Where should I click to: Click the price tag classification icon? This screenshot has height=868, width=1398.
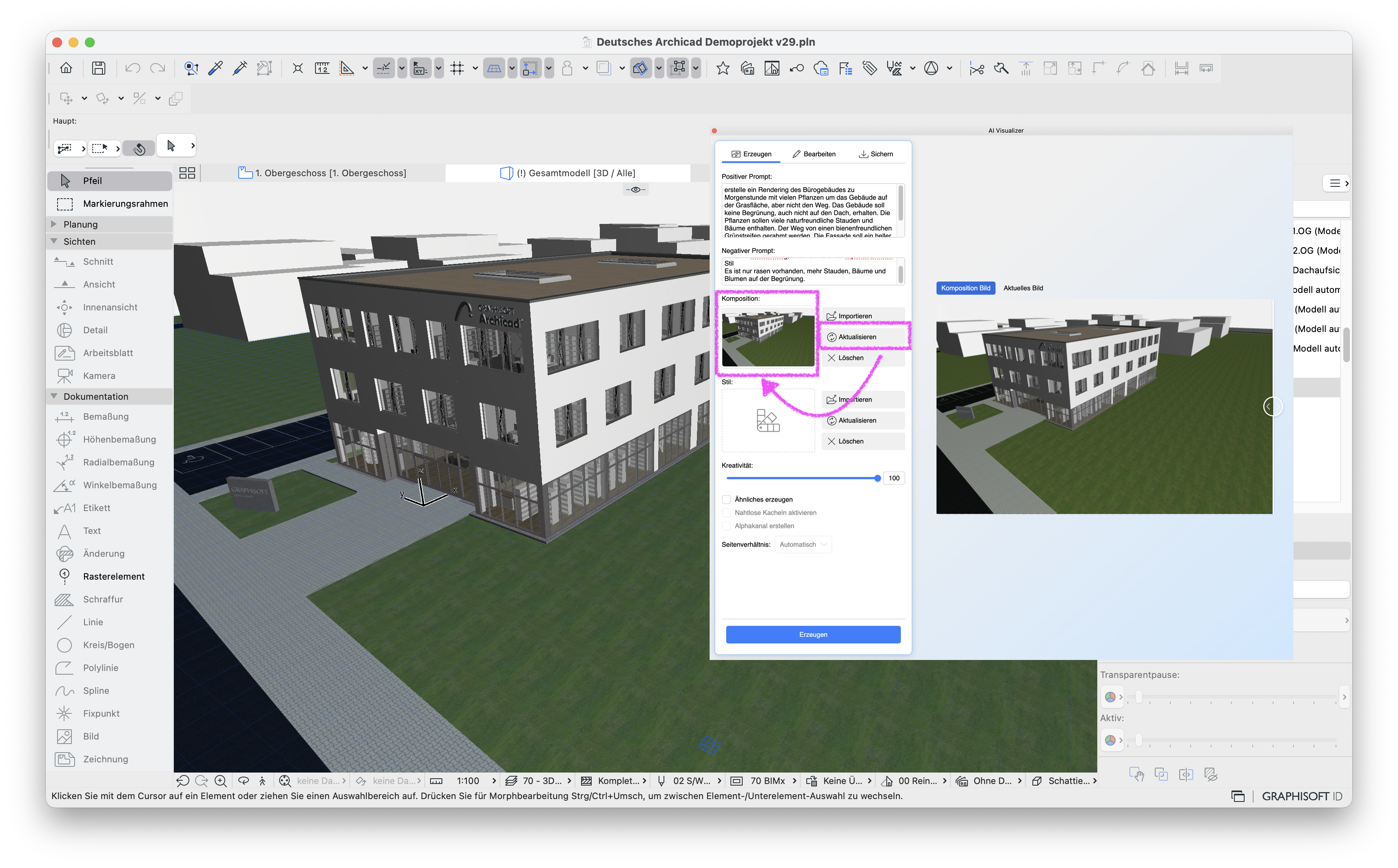[870, 68]
